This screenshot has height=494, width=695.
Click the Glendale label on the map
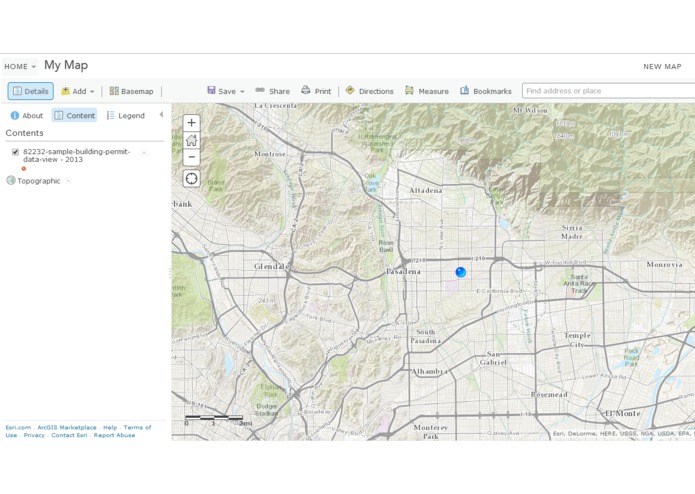272,266
